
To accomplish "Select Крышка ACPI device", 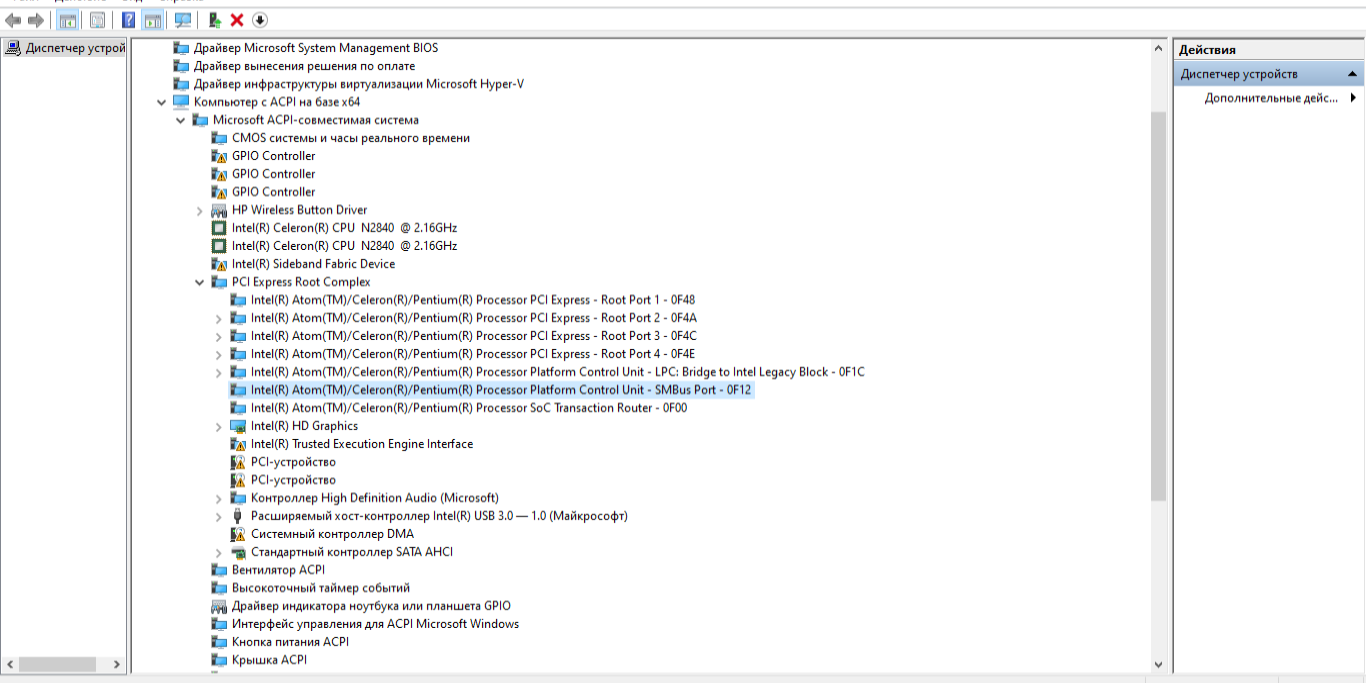I will pos(269,660).
